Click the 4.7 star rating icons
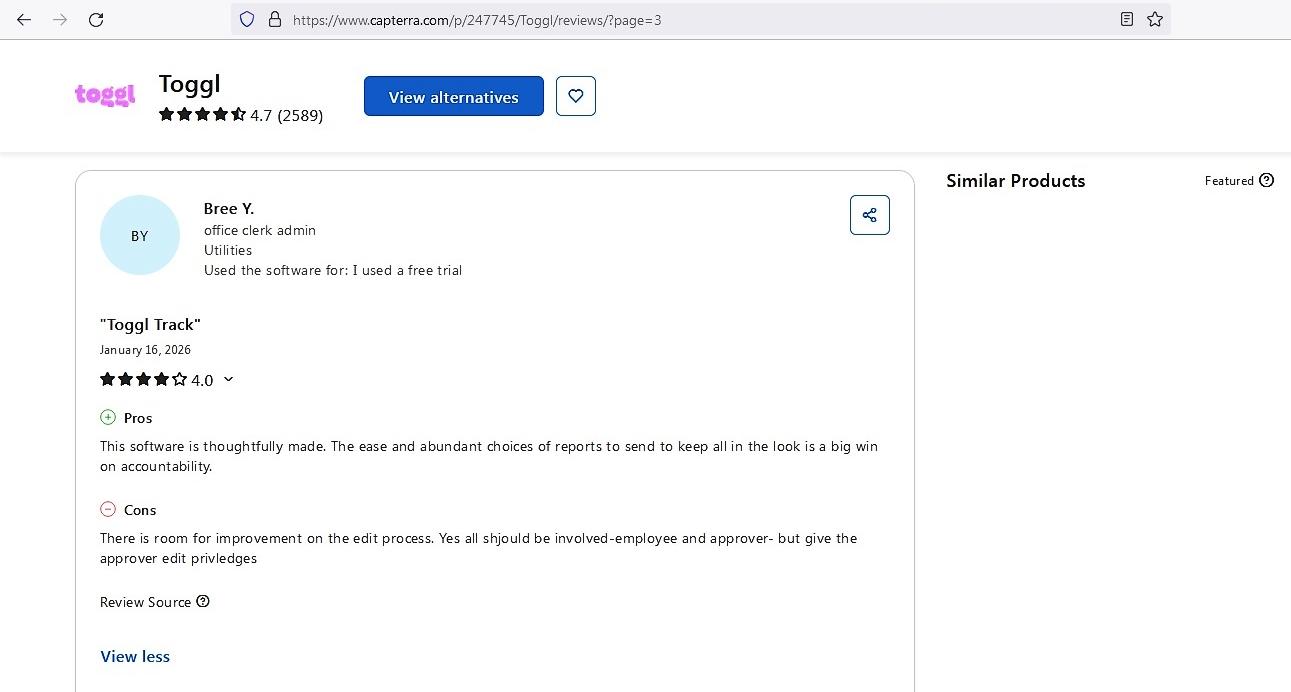 point(202,114)
